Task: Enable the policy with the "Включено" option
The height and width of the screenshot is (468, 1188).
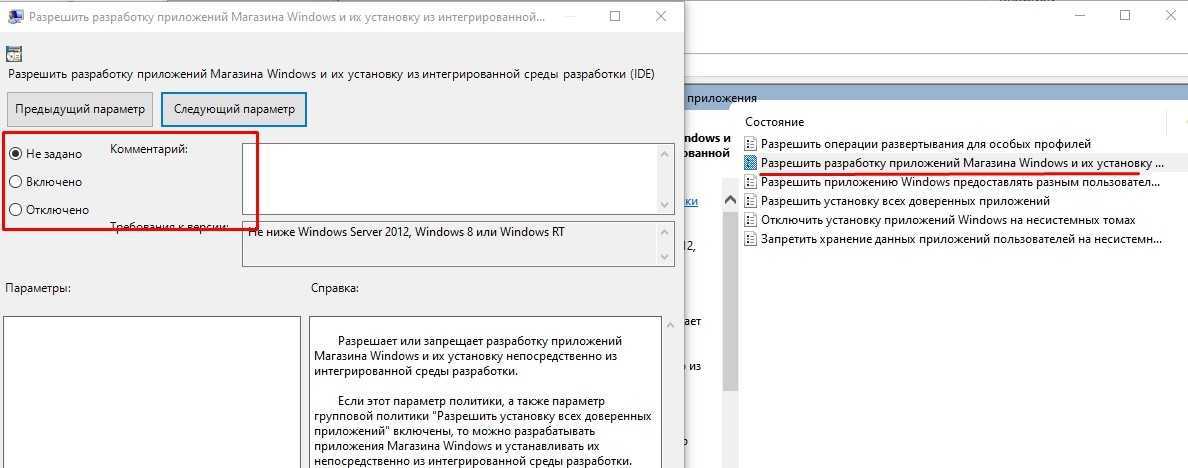Action: tap(16, 182)
